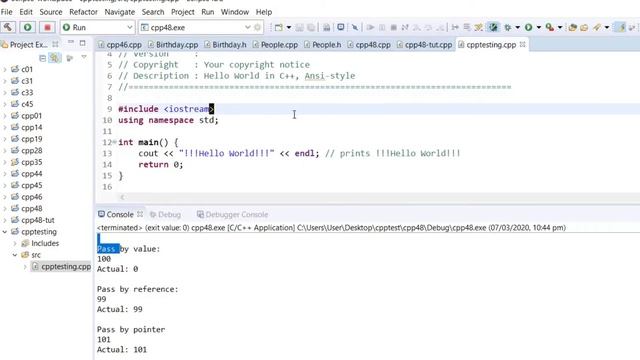Collapse the src folder node
Image resolution: width=640 pixels, height=360 pixels.
[15, 255]
